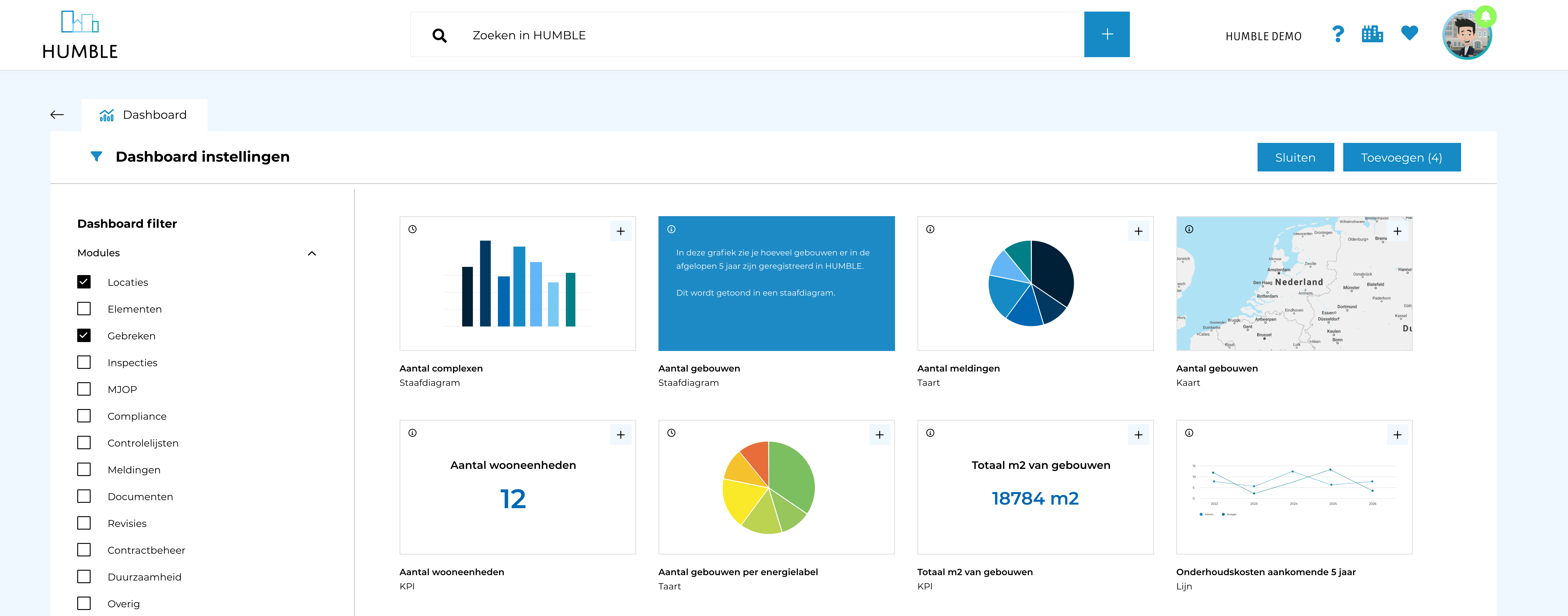Viewport: 1568px width, 616px height.
Task: Collapse the Modules filter section
Action: point(312,253)
